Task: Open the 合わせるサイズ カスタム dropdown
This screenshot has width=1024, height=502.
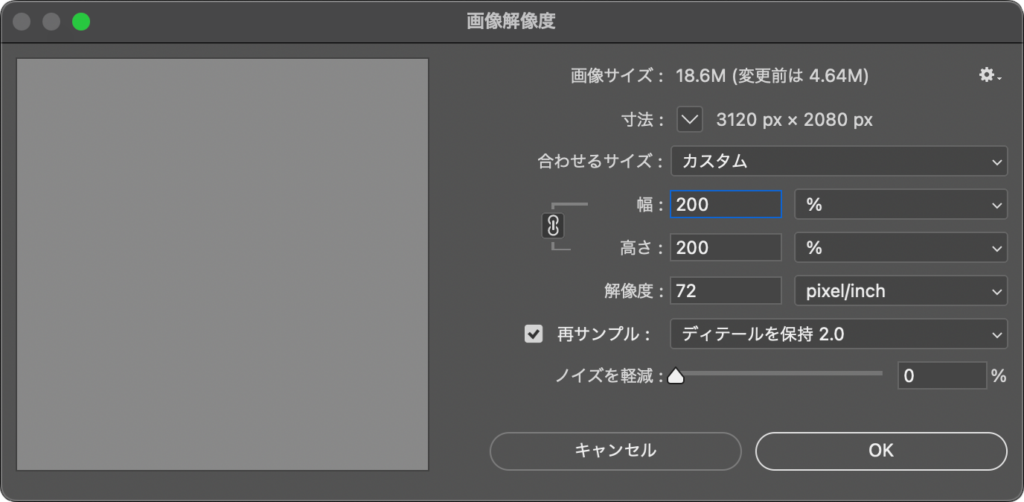Action: click(x=839, y=161)
